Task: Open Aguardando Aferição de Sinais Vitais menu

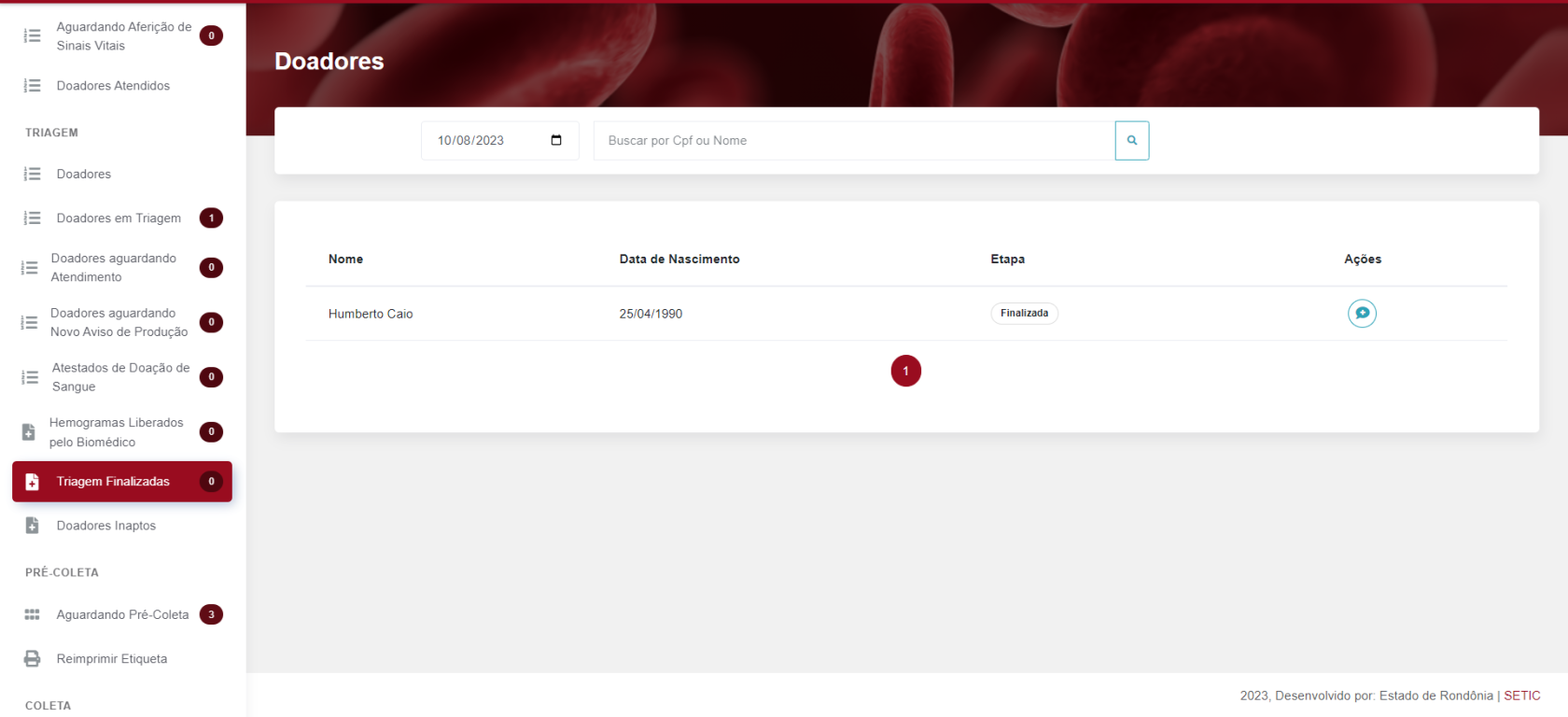Action: (x=122, y=36)
